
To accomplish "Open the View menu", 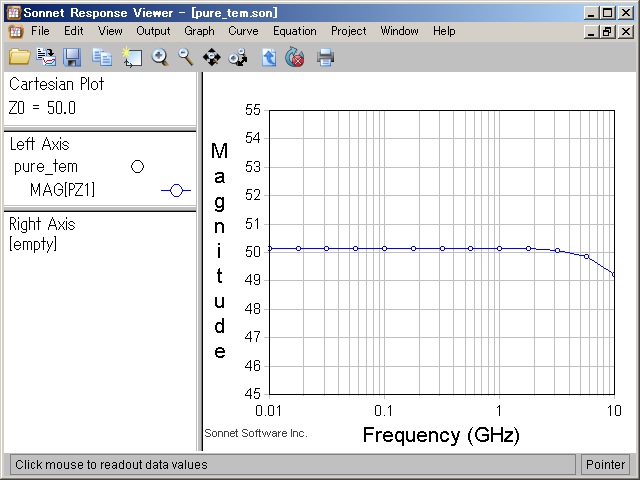I will pos(110,31).
